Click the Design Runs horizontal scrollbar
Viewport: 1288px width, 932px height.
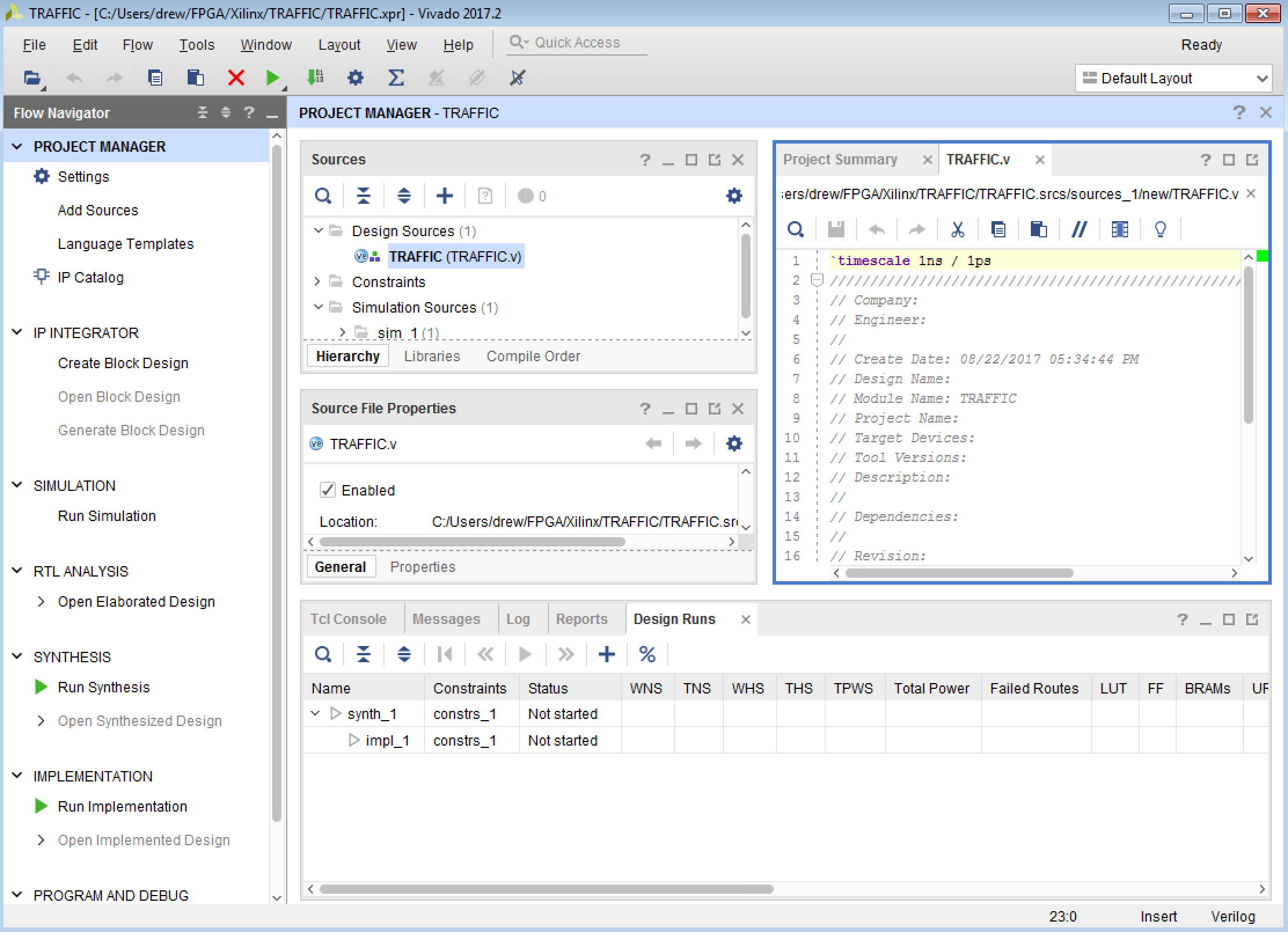[x=546, y=889]
